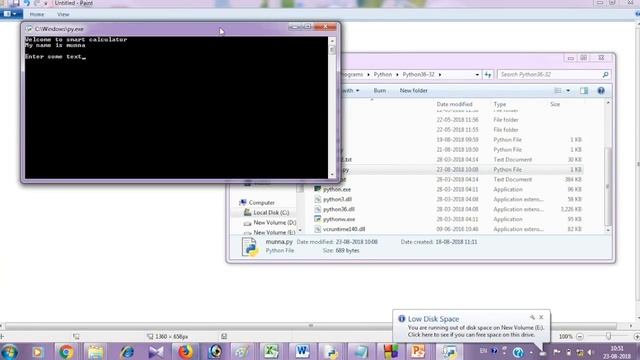Open the file explorer taskbar folder icon
This screenshot has width=640, height=360.
(x=96, y=352)
